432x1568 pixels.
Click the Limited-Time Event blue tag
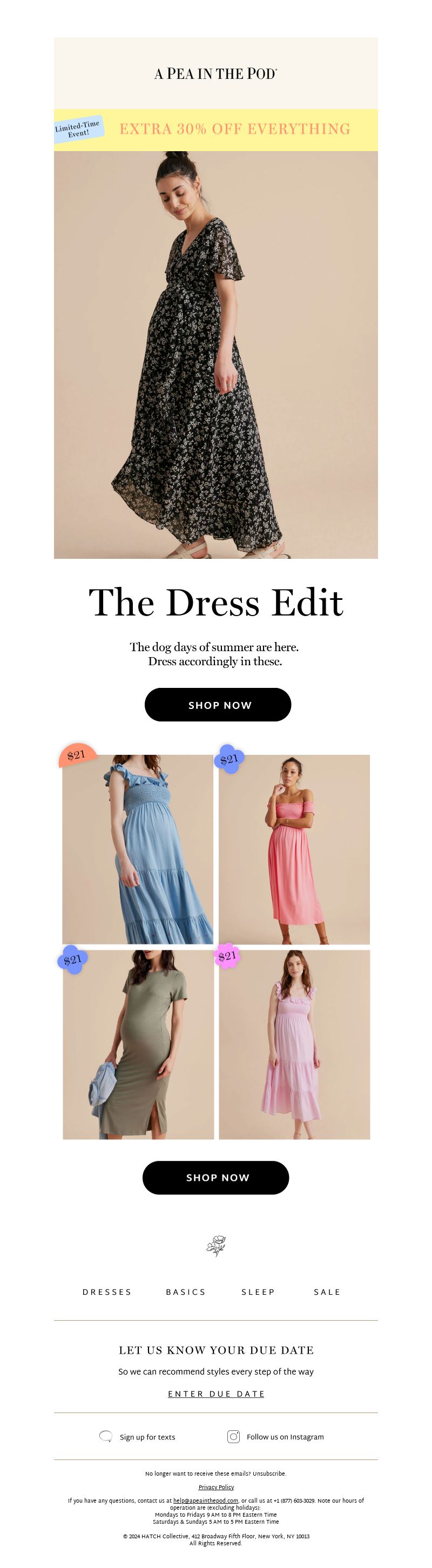point(78,129)
